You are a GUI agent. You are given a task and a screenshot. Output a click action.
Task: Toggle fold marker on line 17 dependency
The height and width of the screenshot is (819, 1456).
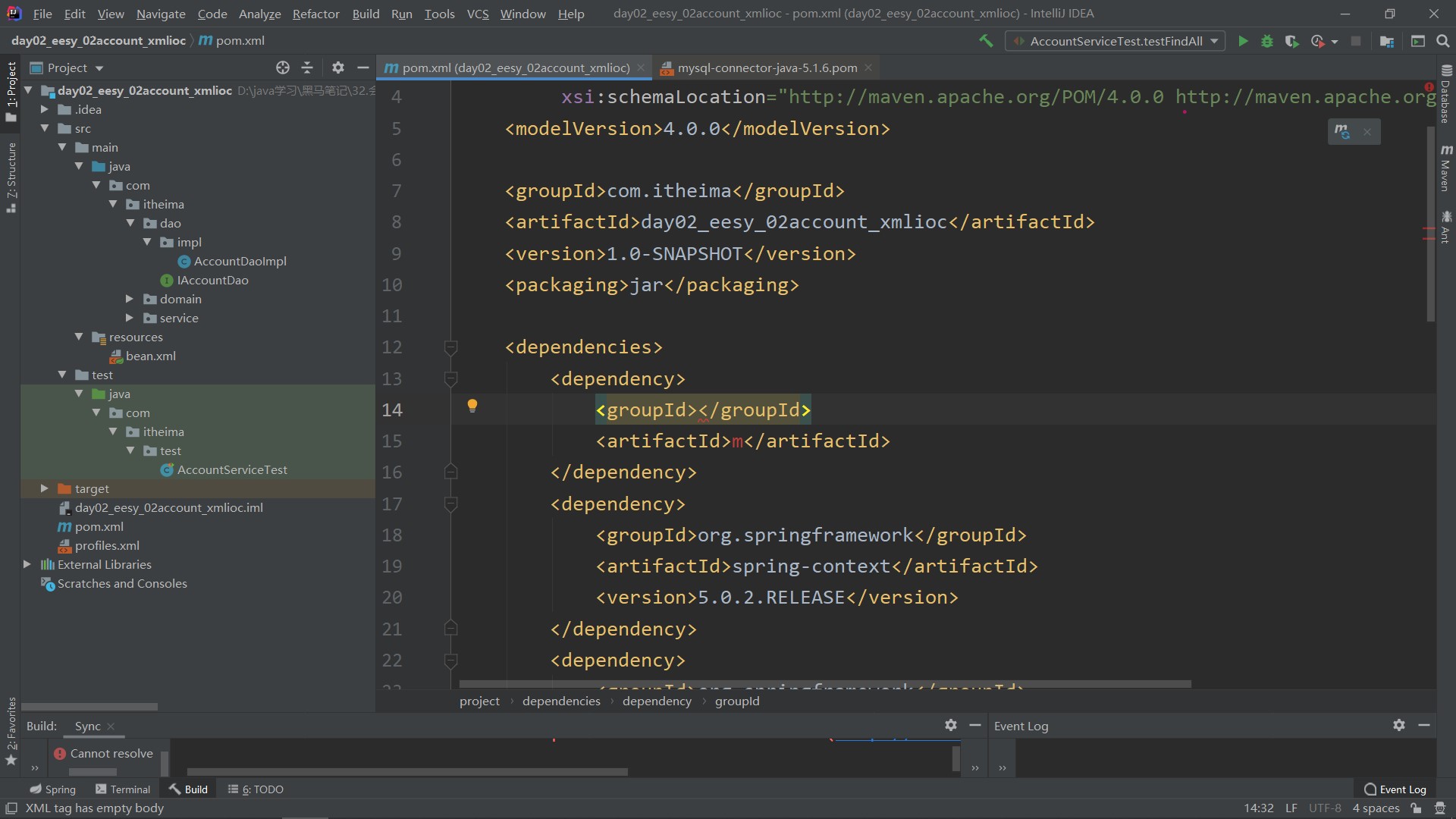tap(450, 504)
